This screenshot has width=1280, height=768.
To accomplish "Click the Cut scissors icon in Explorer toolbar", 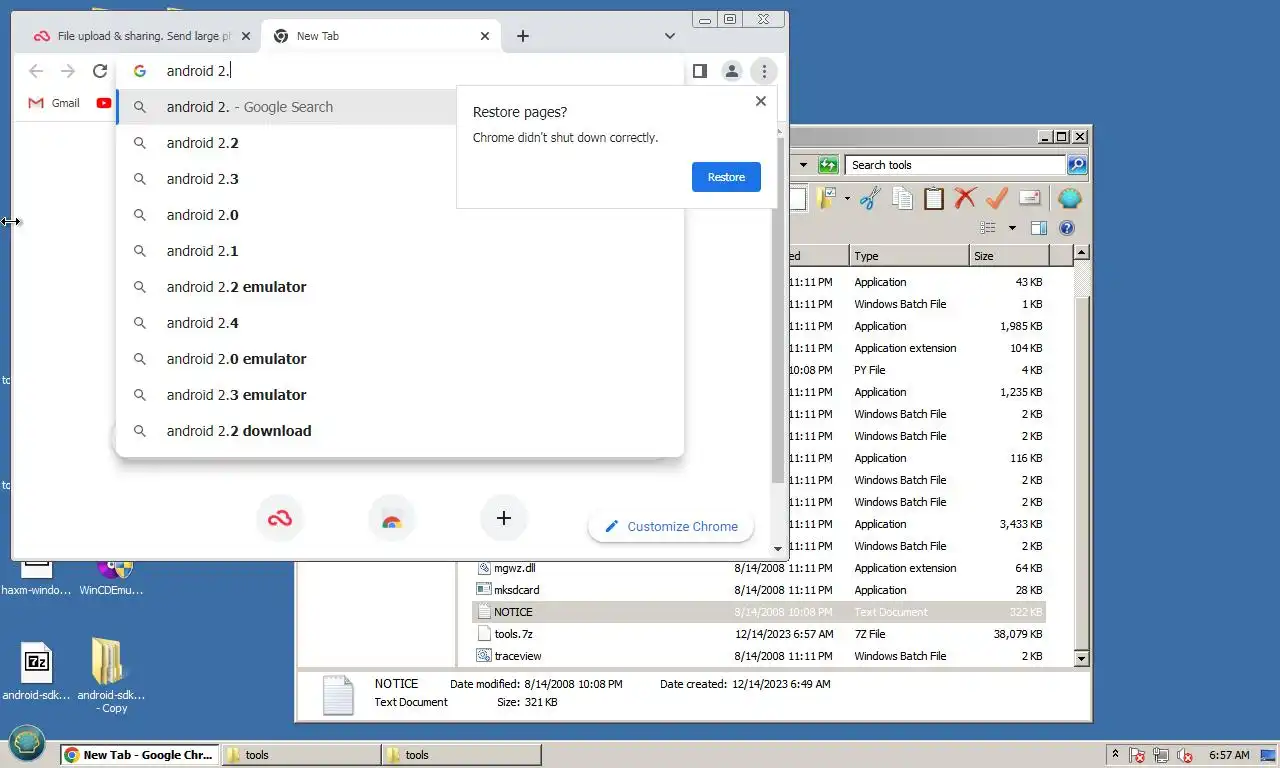I will tap(870, 198).
